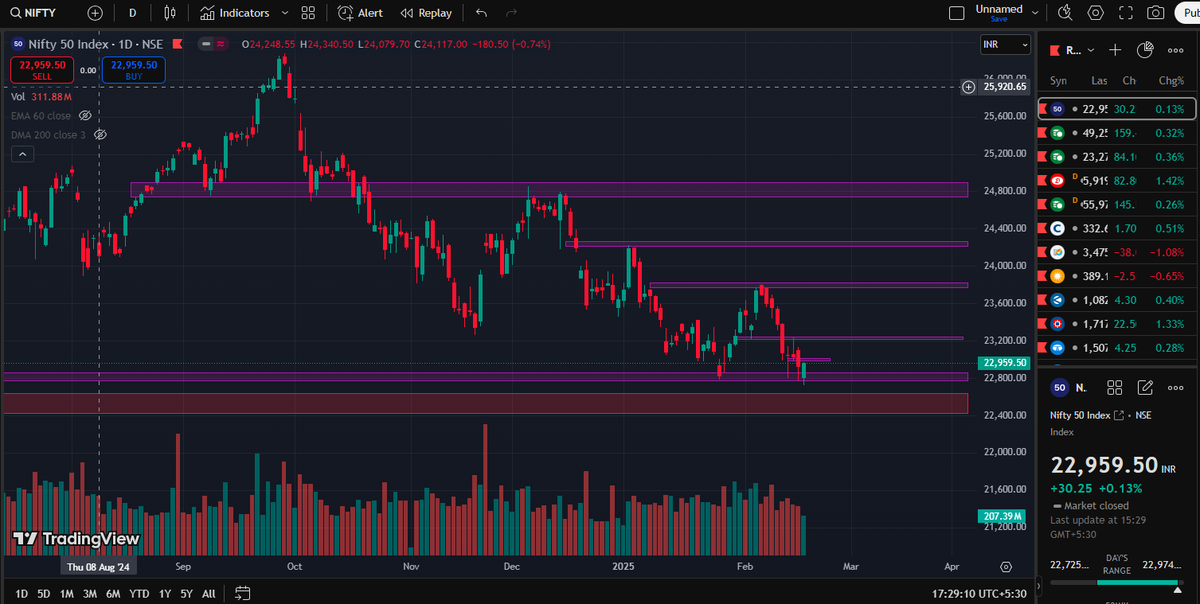
Task: Select the watchlist row showing -0.65%
Action: click(x=1118, y=276)
